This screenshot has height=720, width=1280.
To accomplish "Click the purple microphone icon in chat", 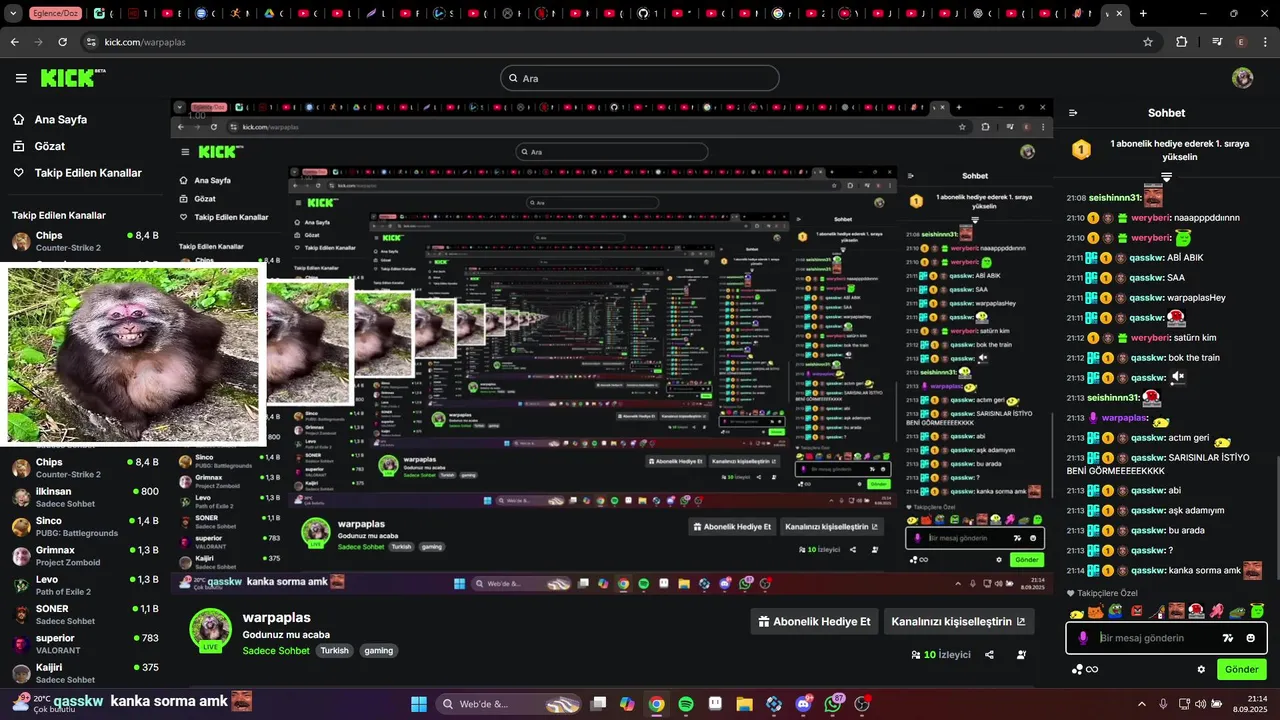I will 1083,638.
